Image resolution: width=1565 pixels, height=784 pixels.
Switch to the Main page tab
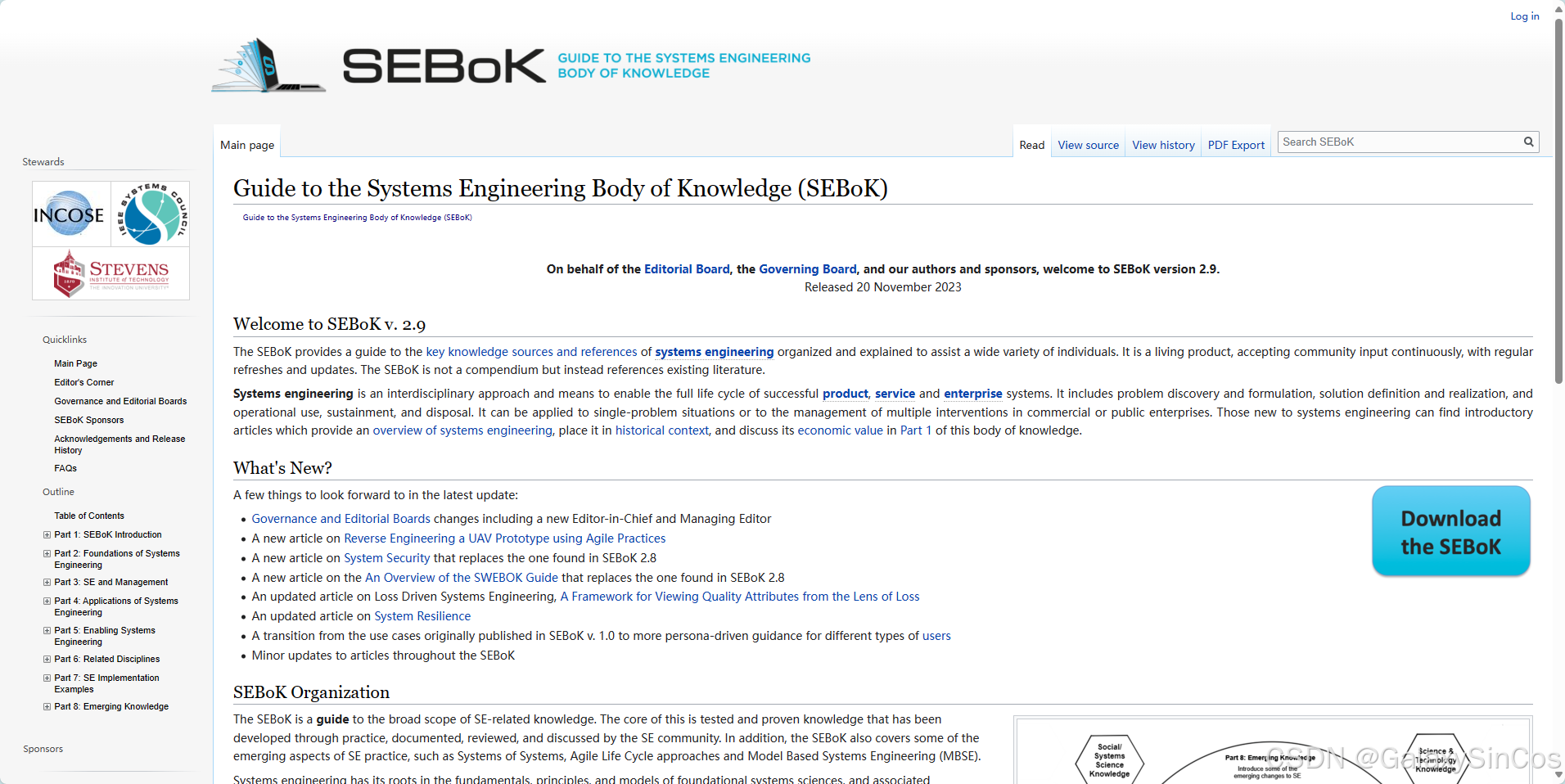pos(247,145)
